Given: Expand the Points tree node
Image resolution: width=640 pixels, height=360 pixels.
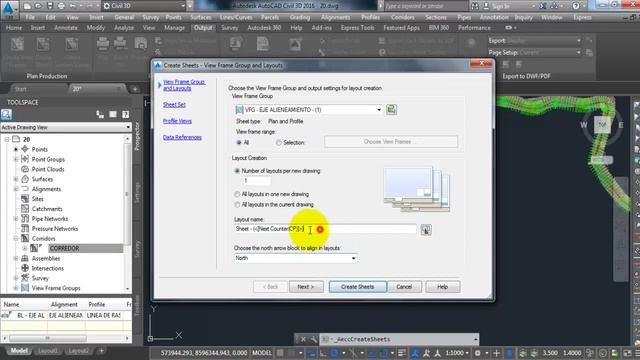Looking at the screenshot, I should [x=16, y=149].
